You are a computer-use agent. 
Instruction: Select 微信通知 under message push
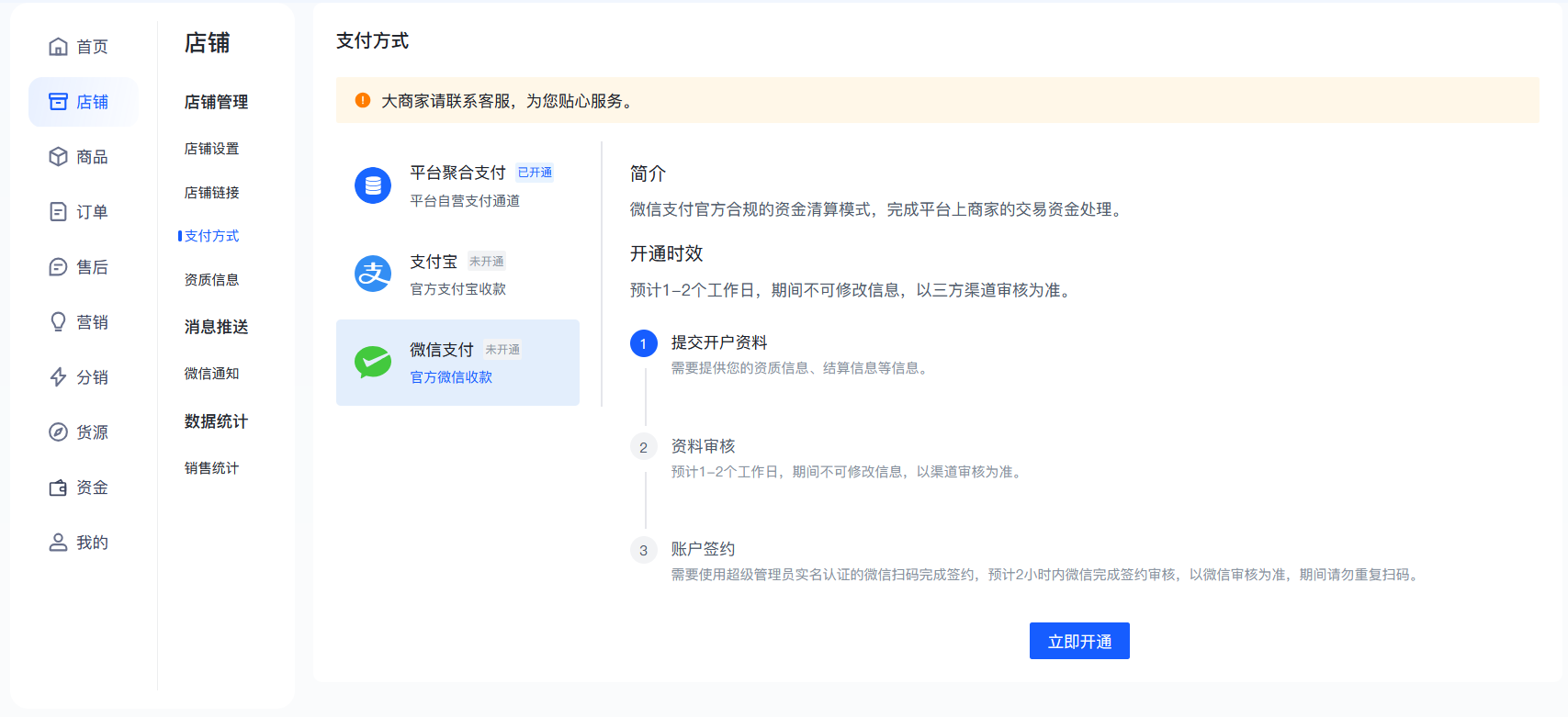pos(211,374)
